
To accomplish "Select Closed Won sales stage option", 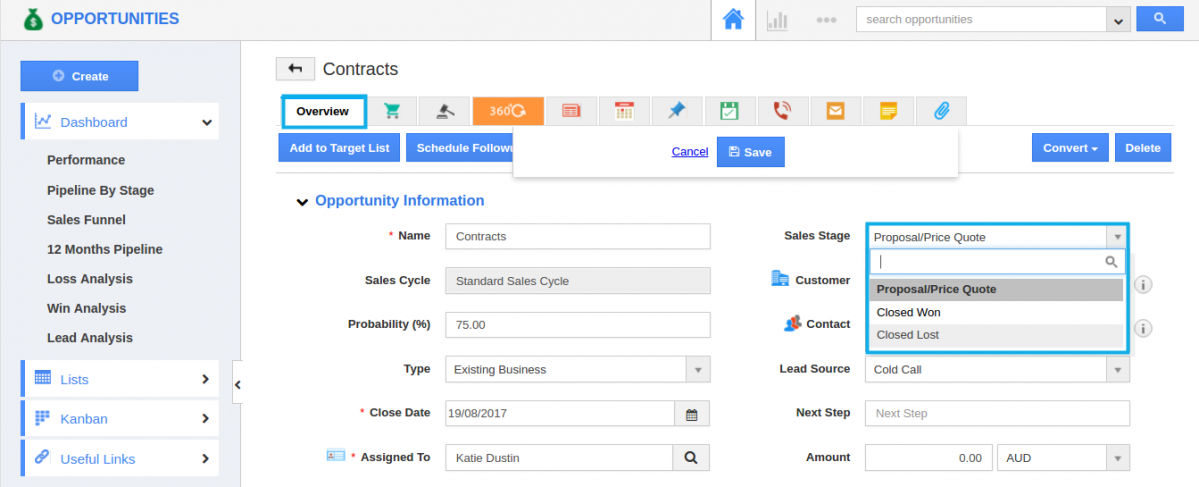I will 908,312.
